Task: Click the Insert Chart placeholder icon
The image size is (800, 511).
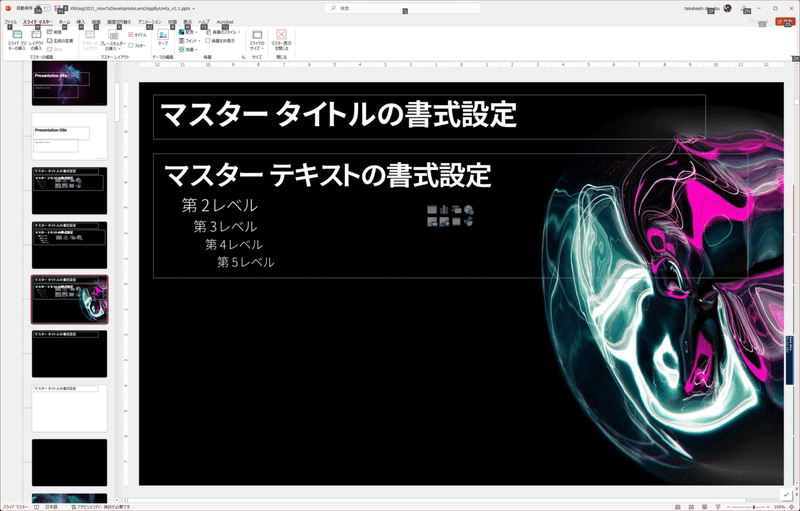Action: [444, 210]
